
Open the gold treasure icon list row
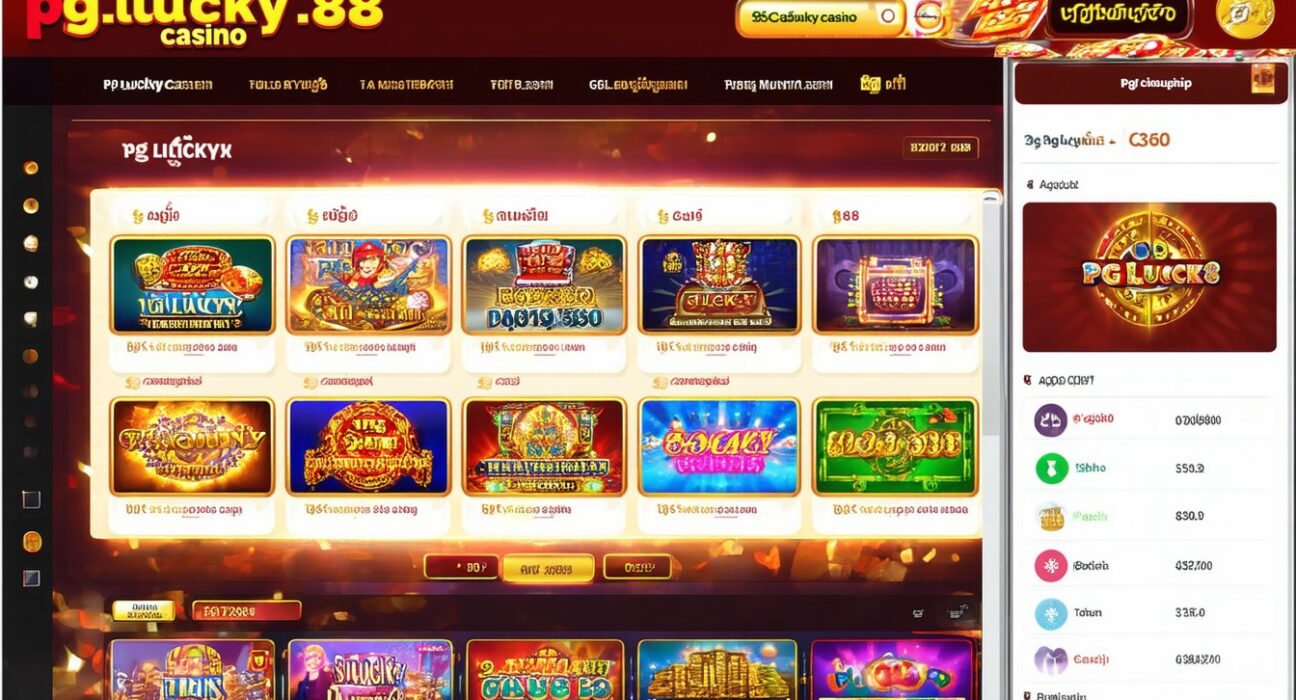pyautogui.click(x=1149, y=517)
